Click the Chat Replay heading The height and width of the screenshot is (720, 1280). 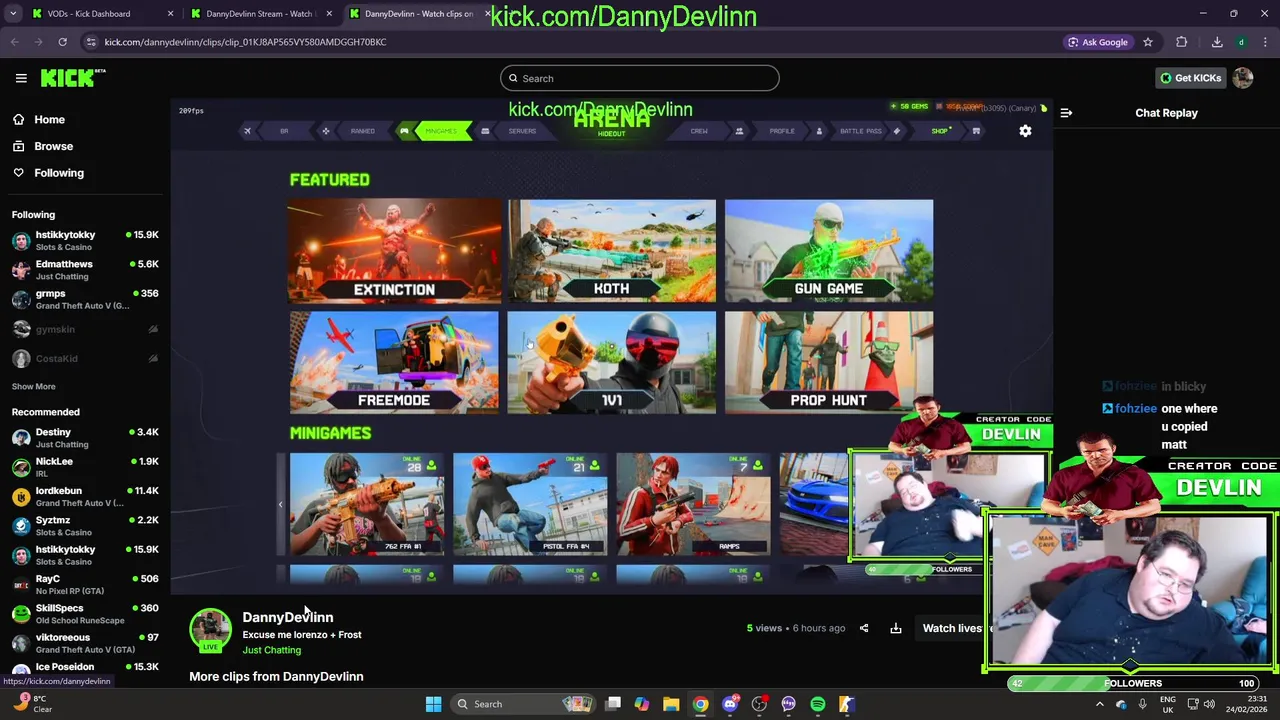[1166, 113]
